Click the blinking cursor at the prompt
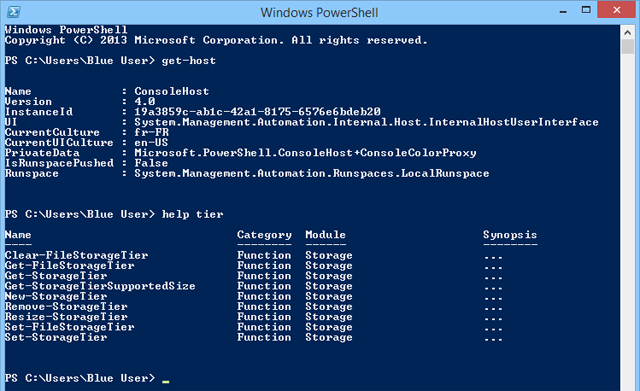 [x=165, y=381]
